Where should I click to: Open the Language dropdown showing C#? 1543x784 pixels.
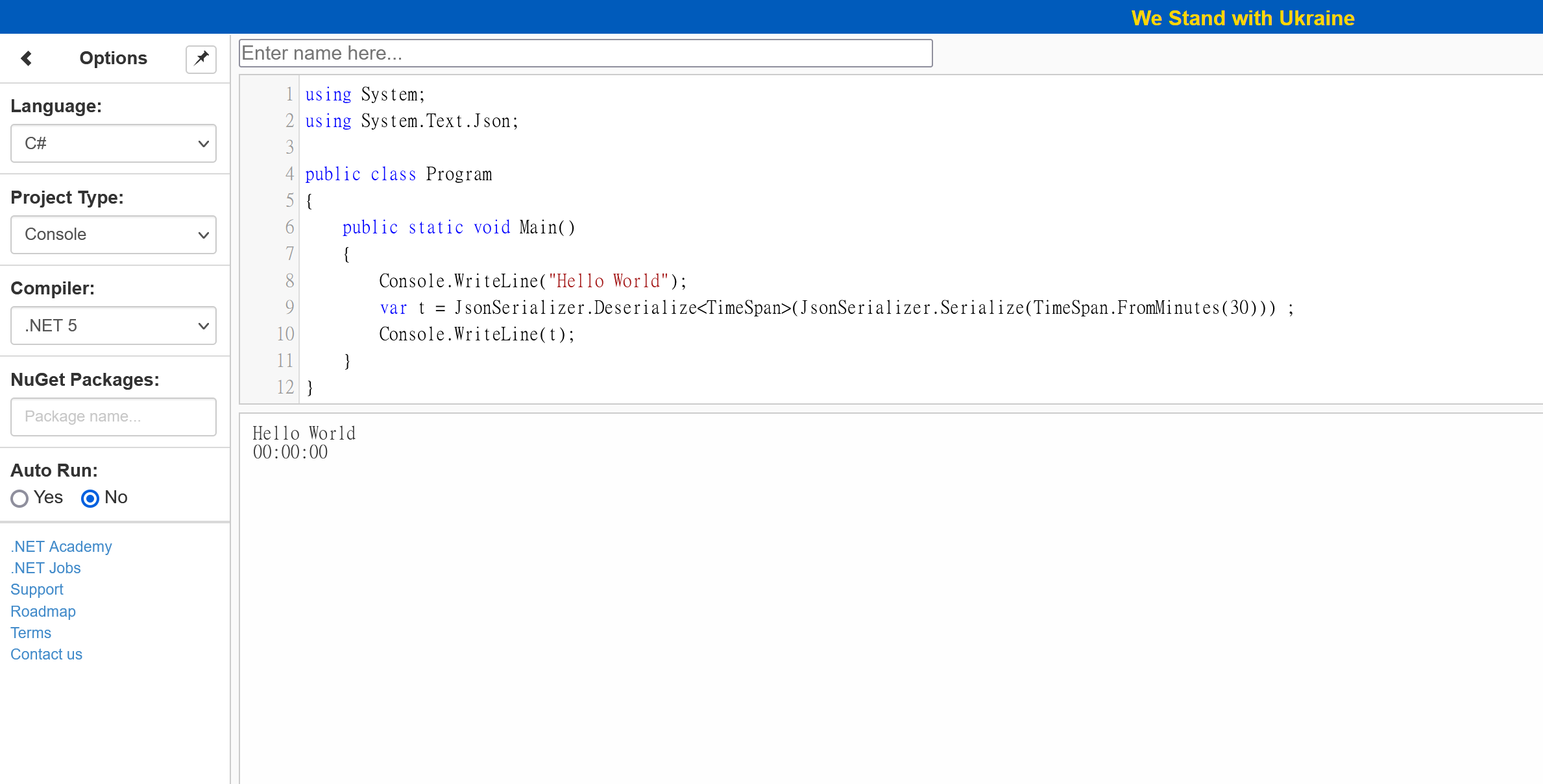[114, 143]
